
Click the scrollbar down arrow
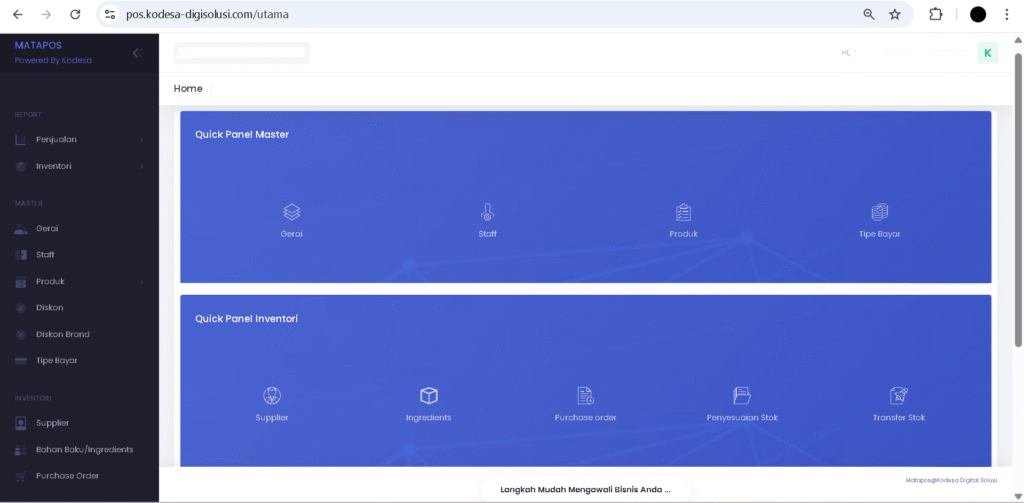[x=1018, y=495]
